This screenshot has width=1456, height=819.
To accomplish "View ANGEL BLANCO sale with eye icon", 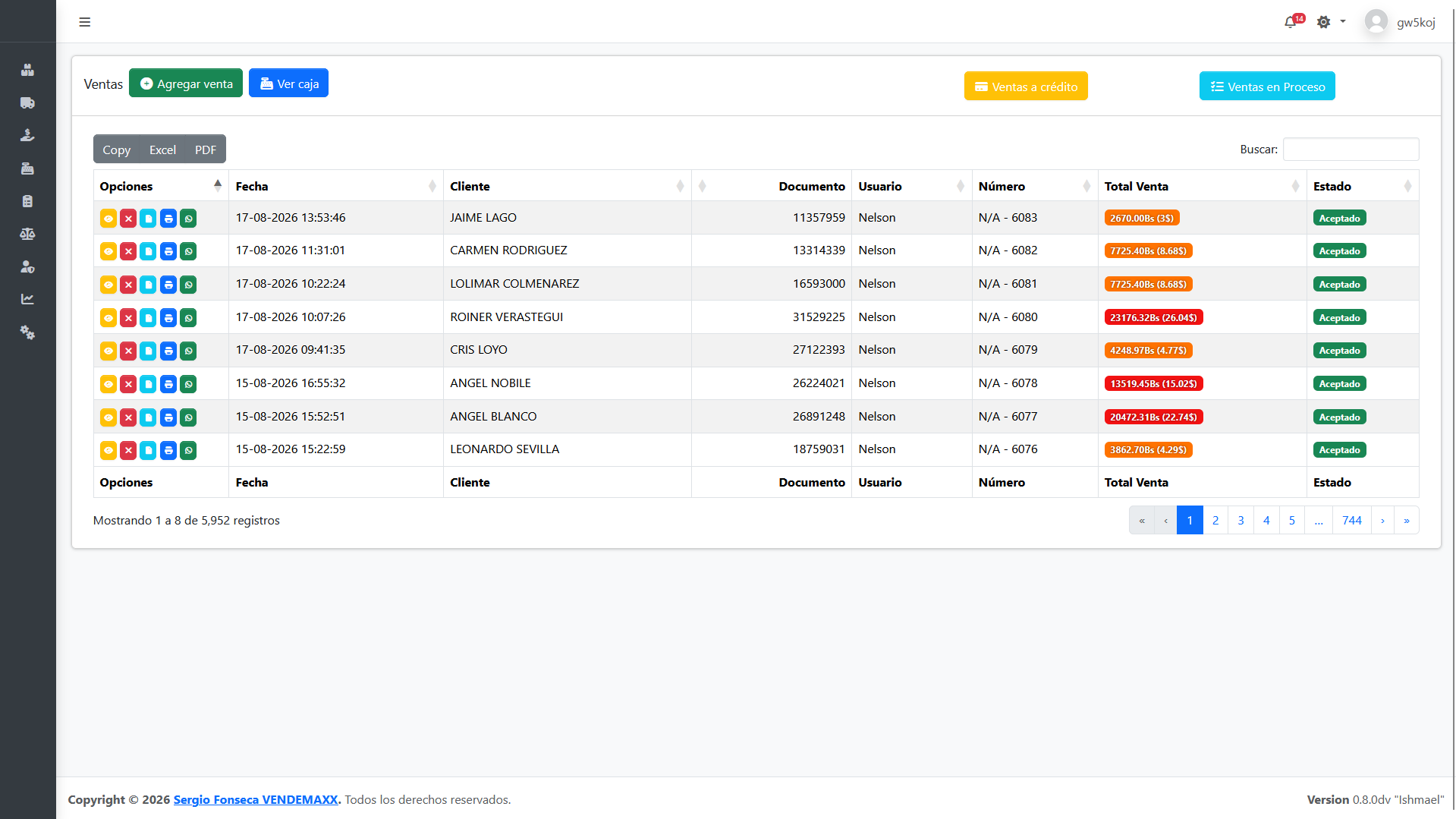I will (x=108, y=417).
